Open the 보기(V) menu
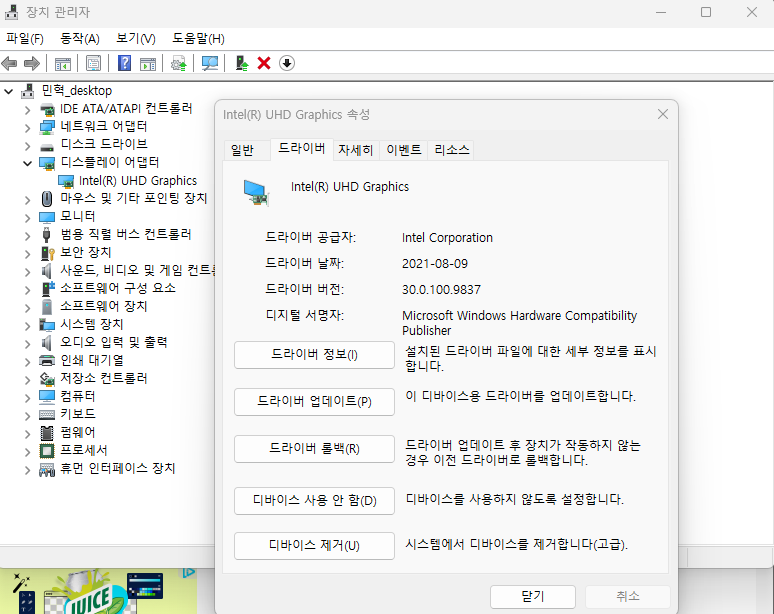Image resolution: width=774 pixels, height=614 pixels. 136,38
